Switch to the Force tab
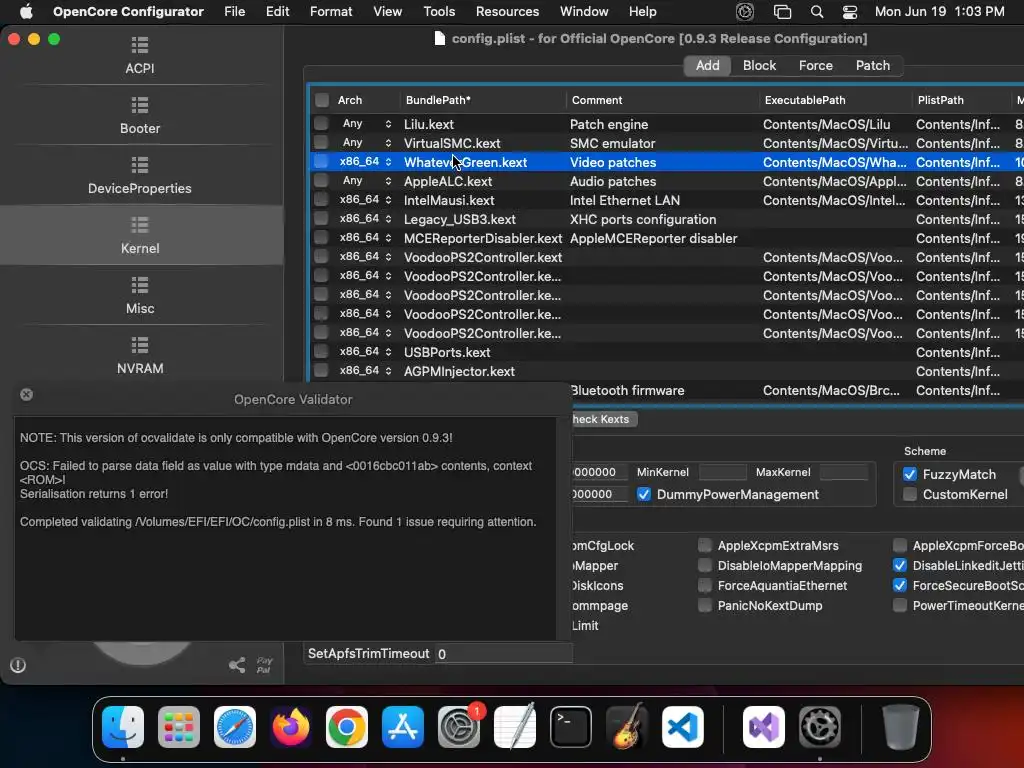 [x=816, y=65]
